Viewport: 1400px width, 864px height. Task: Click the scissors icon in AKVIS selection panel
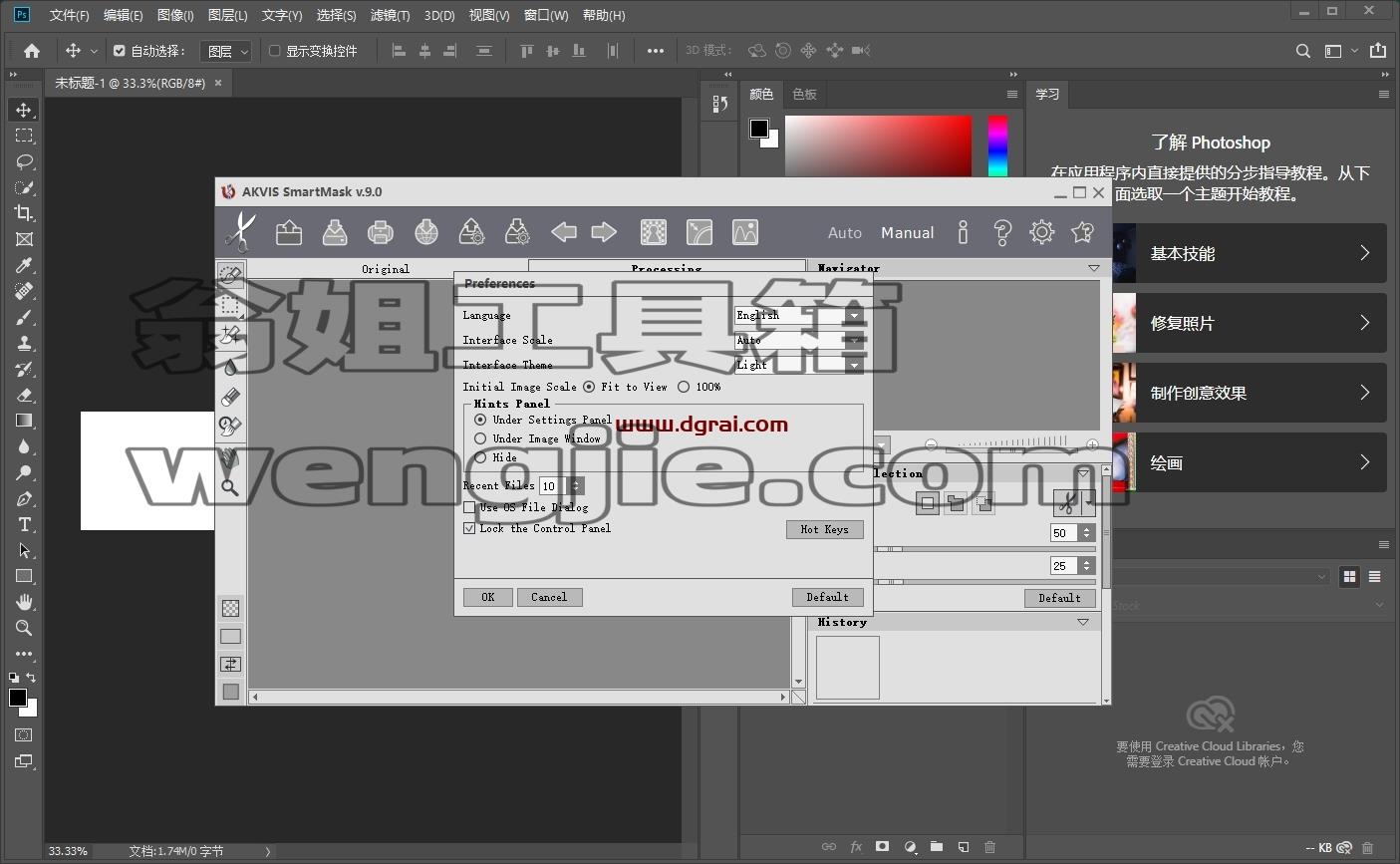point(1066,503)
